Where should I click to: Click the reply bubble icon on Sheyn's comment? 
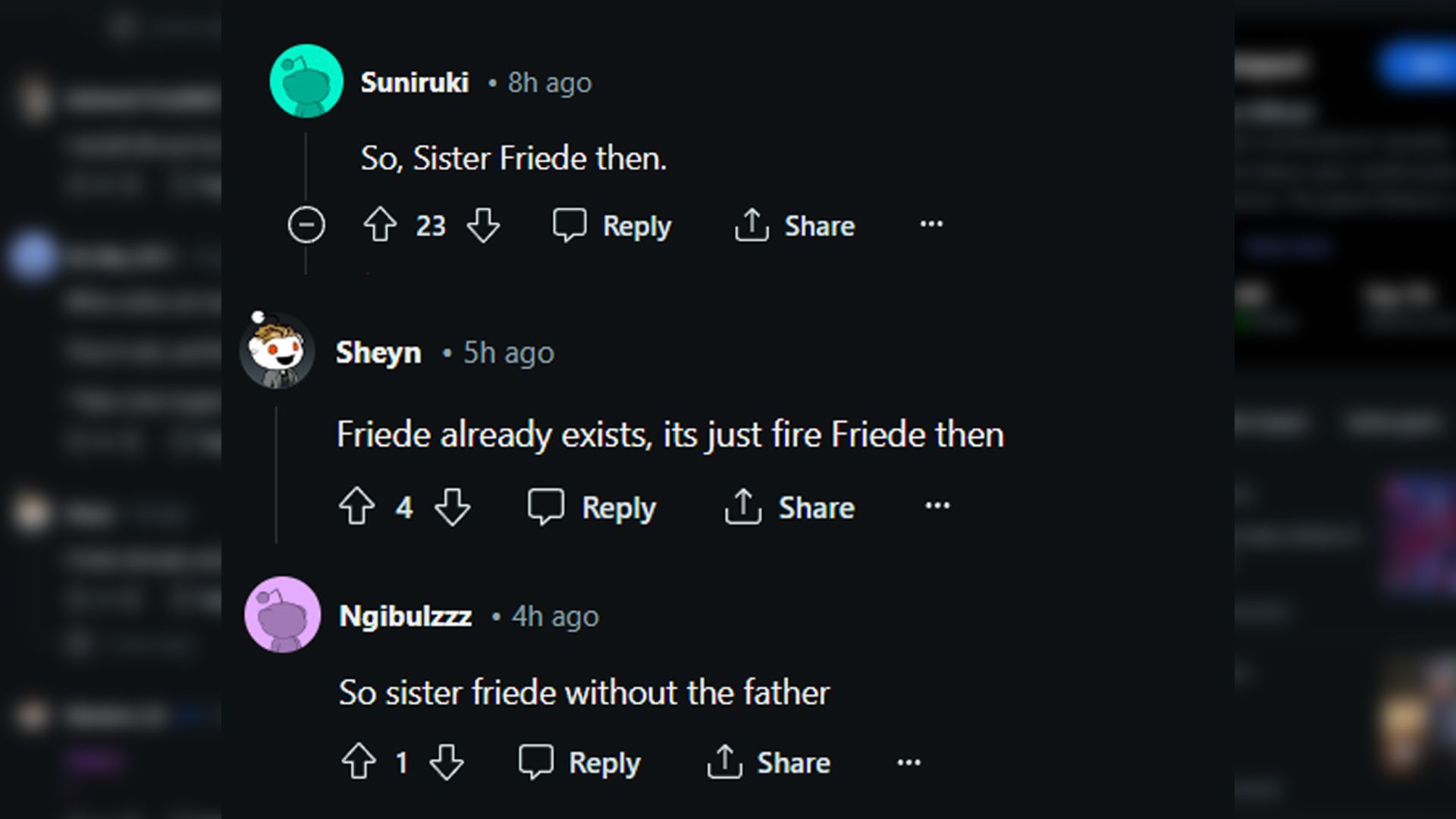[x=545, y=508]
